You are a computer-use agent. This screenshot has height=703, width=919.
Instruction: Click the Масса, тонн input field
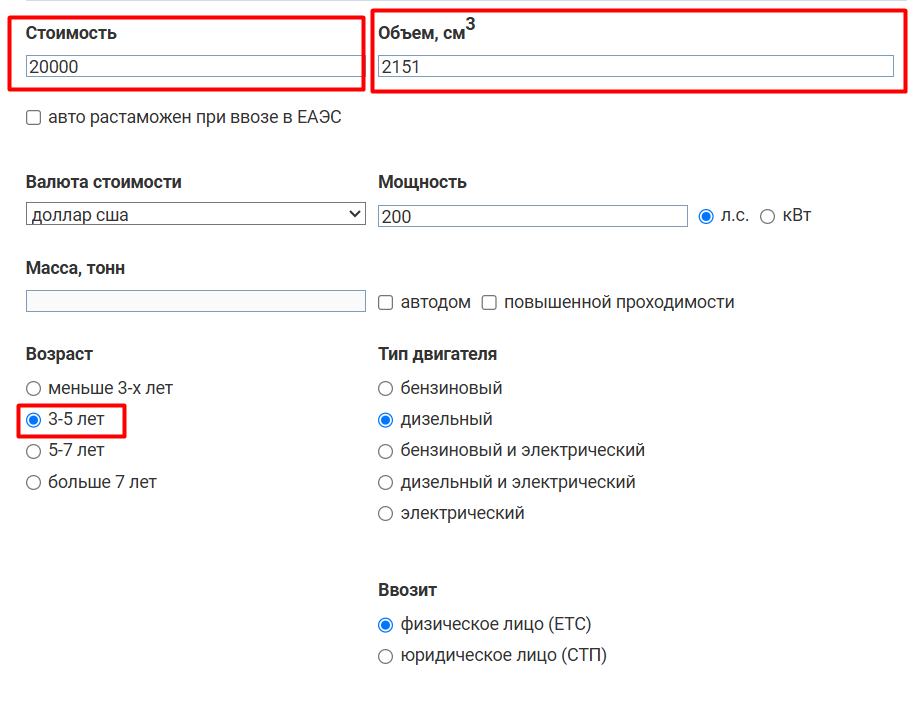pos(196,301)
